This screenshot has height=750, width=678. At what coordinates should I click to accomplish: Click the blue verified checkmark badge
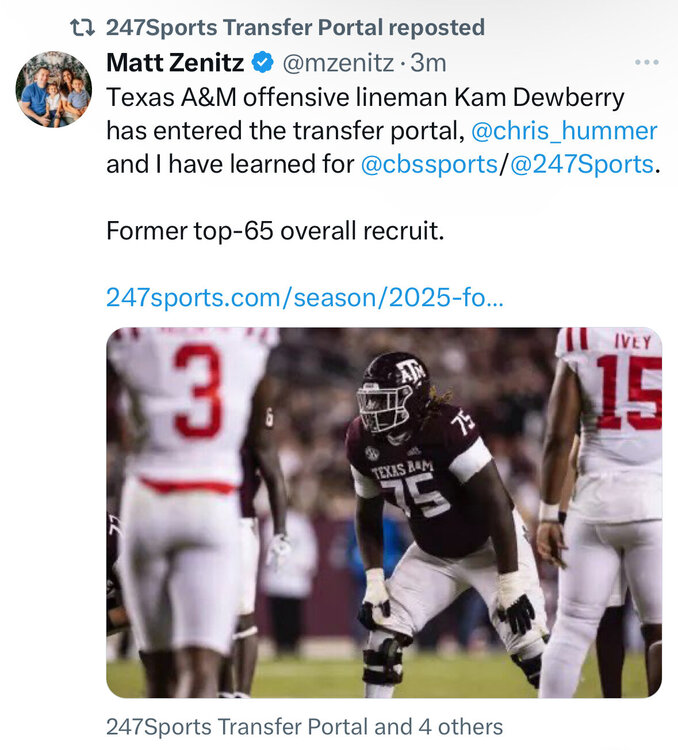262,64
